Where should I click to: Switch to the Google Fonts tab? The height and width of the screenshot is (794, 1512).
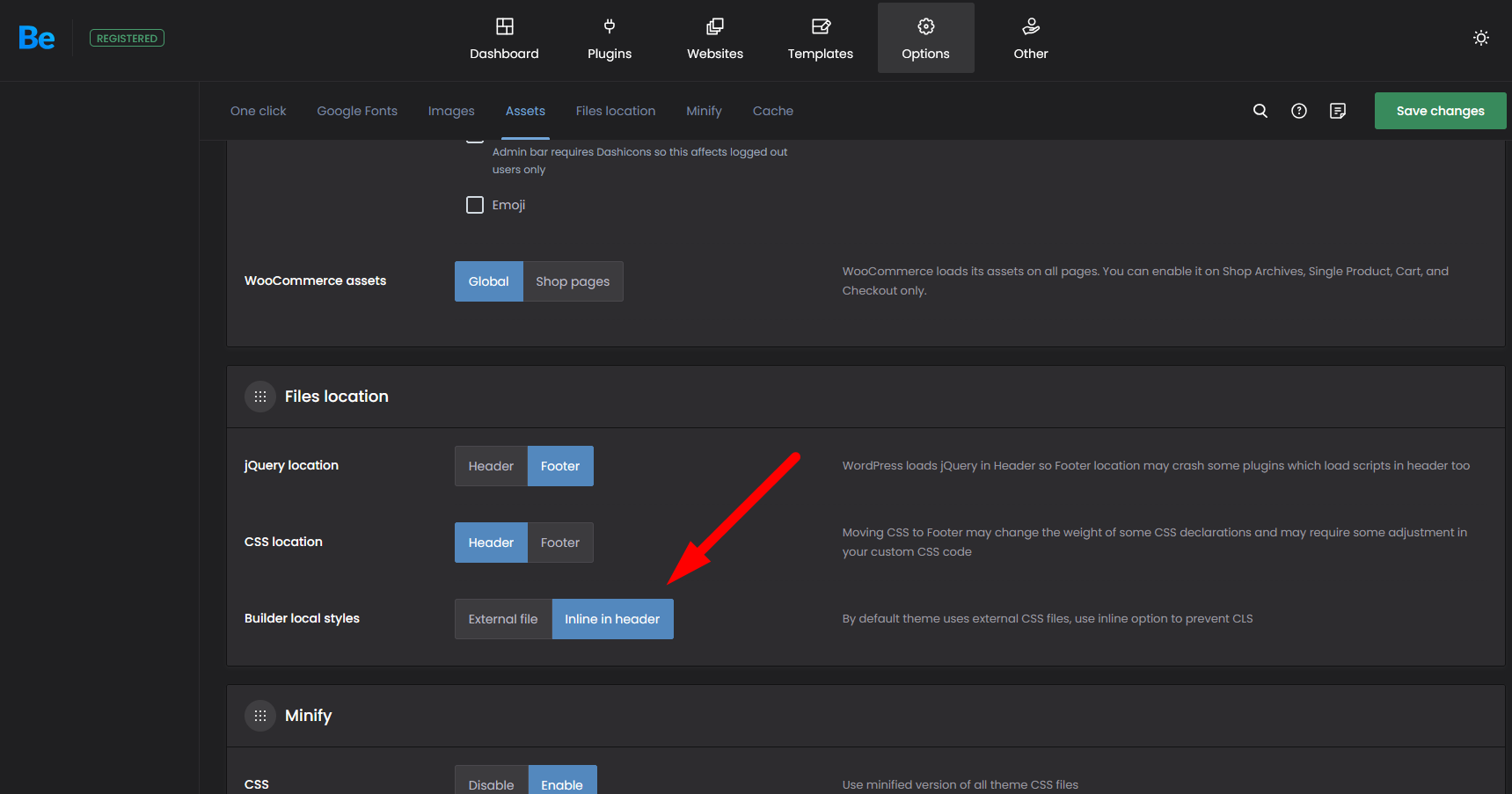(x=357, y=111)
